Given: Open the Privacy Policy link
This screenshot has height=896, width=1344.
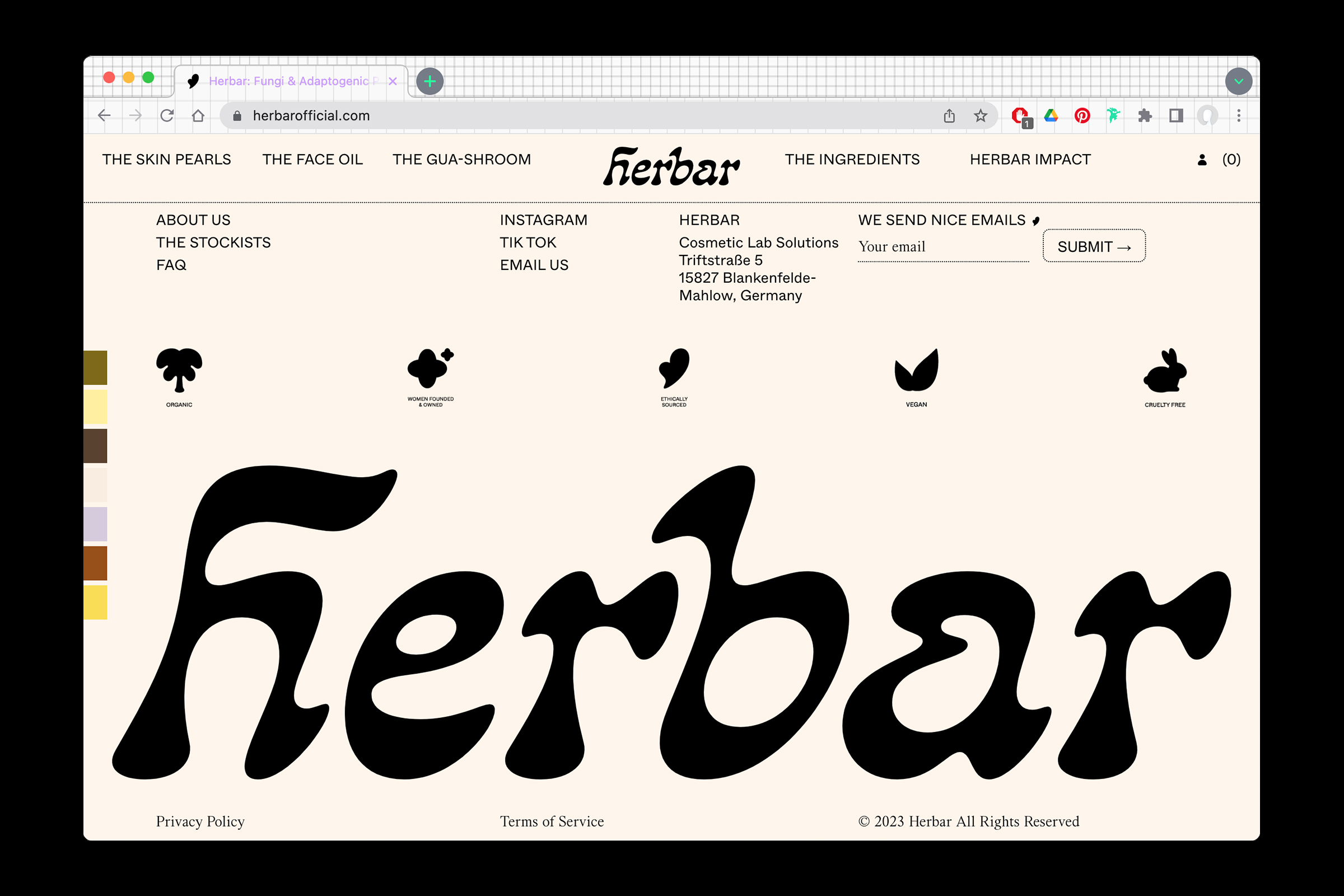Looking at the screenshot, I should click(200, 821).
